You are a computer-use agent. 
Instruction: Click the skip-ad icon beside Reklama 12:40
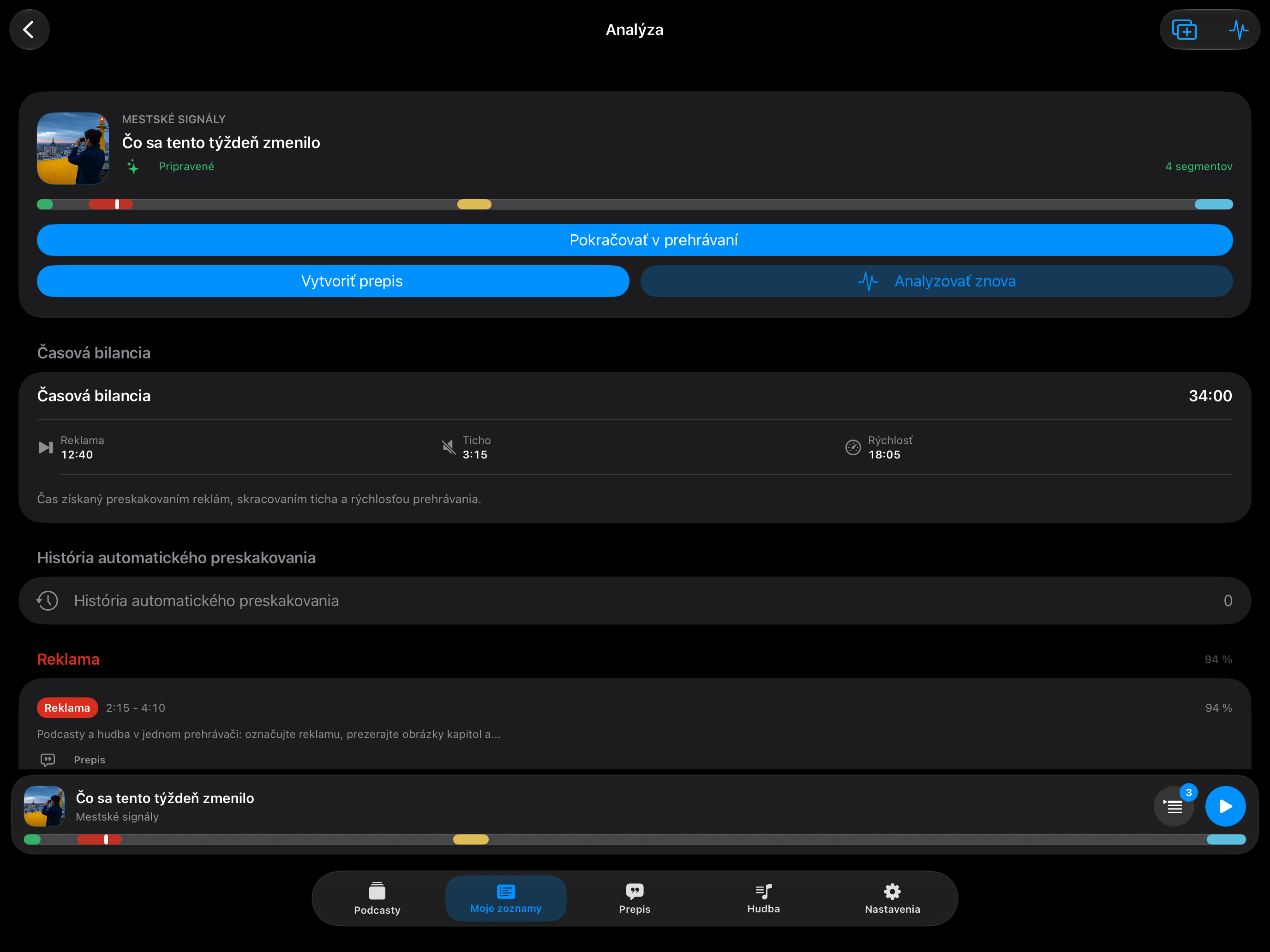45,447
